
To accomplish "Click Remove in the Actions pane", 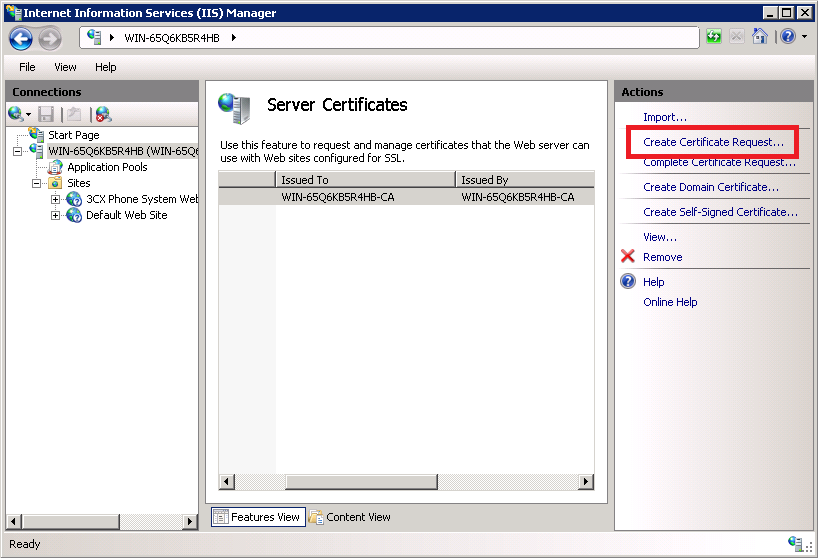I will [663, 257].
